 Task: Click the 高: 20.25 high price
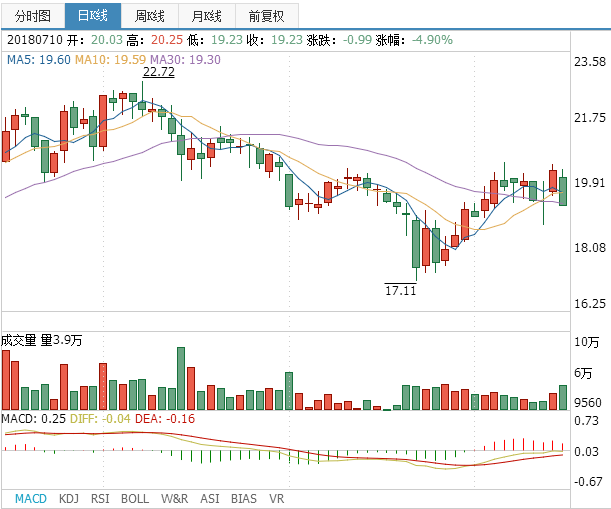(x=155, y=40)
